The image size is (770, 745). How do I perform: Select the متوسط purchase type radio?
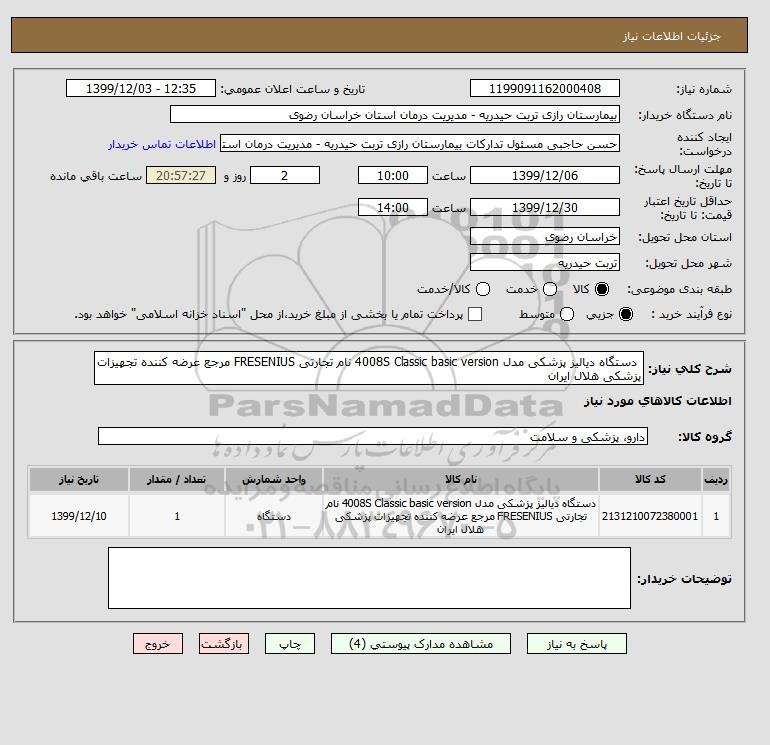point(567,314)
